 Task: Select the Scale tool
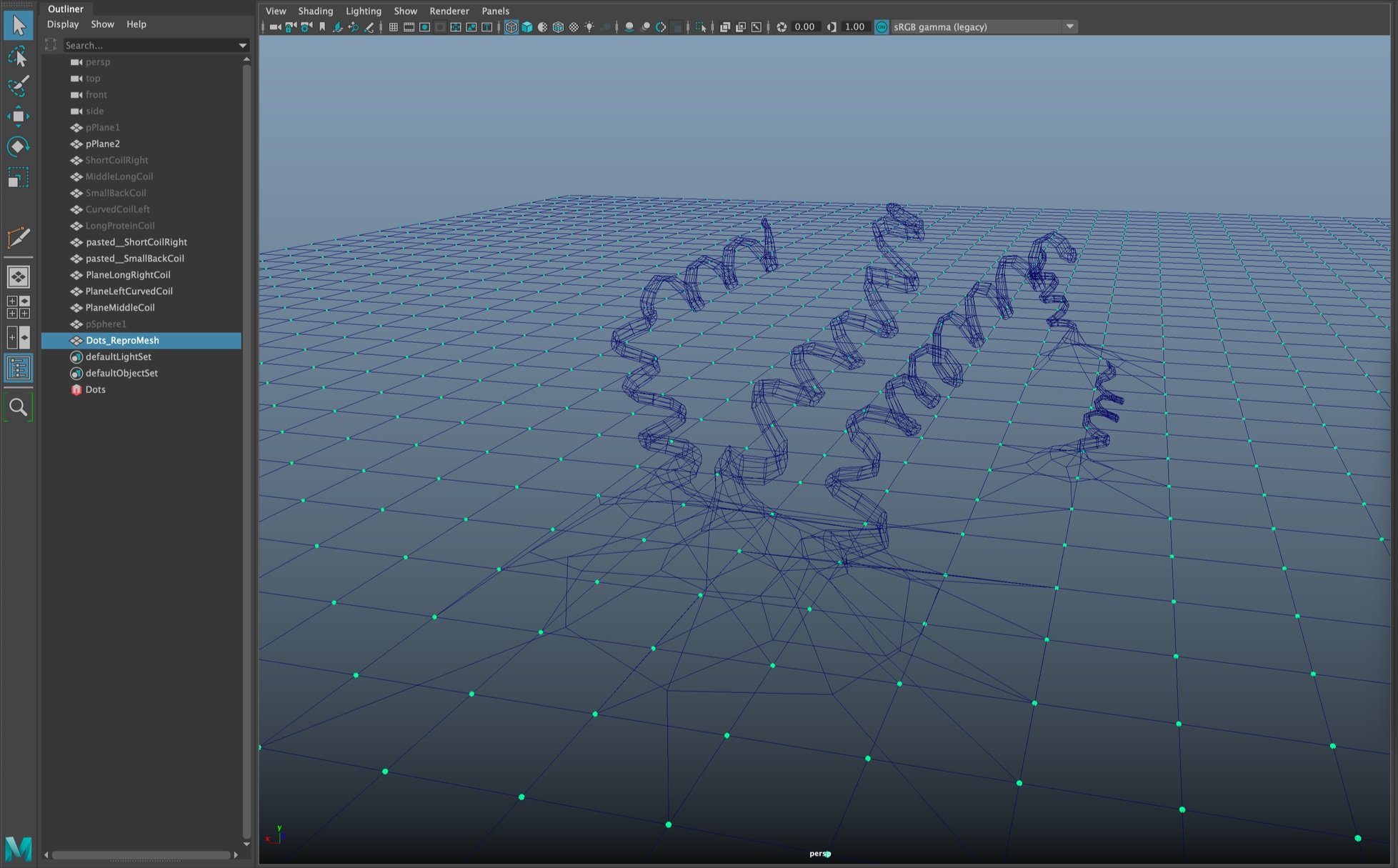pyautogui.click(x=18, y=177)
